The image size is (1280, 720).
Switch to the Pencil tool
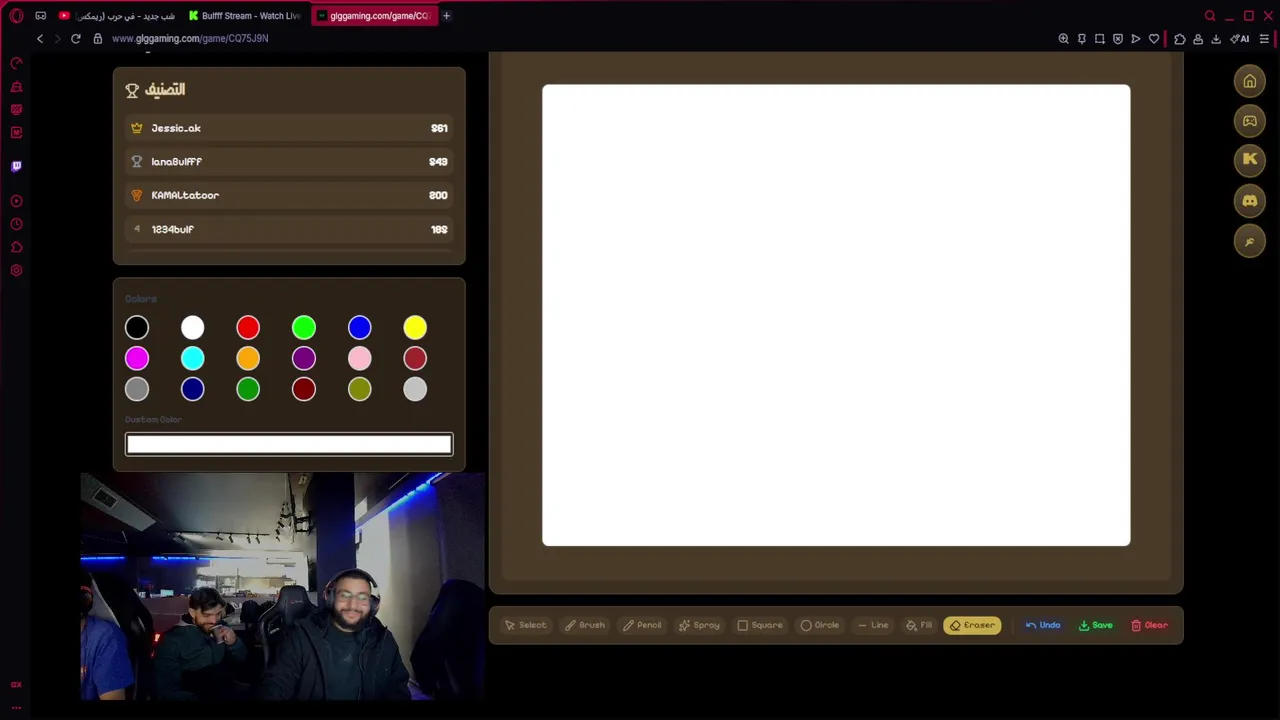[x=642, y=625]
